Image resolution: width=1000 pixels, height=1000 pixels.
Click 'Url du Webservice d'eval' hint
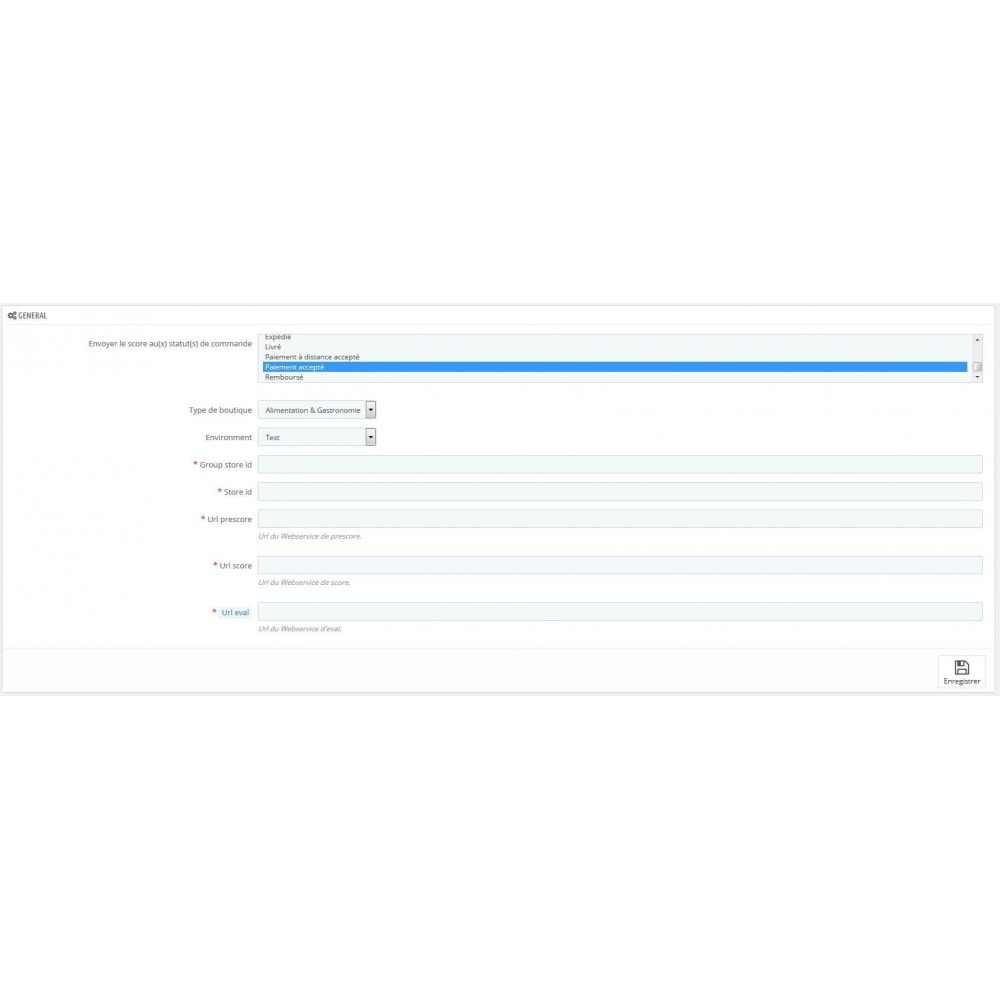300,629
